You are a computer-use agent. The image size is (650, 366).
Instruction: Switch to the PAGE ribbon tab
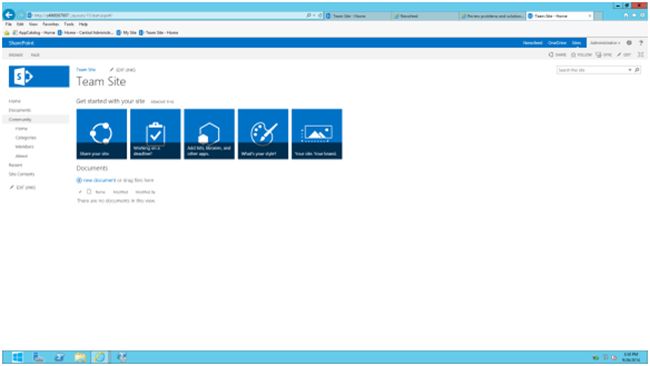35,55
